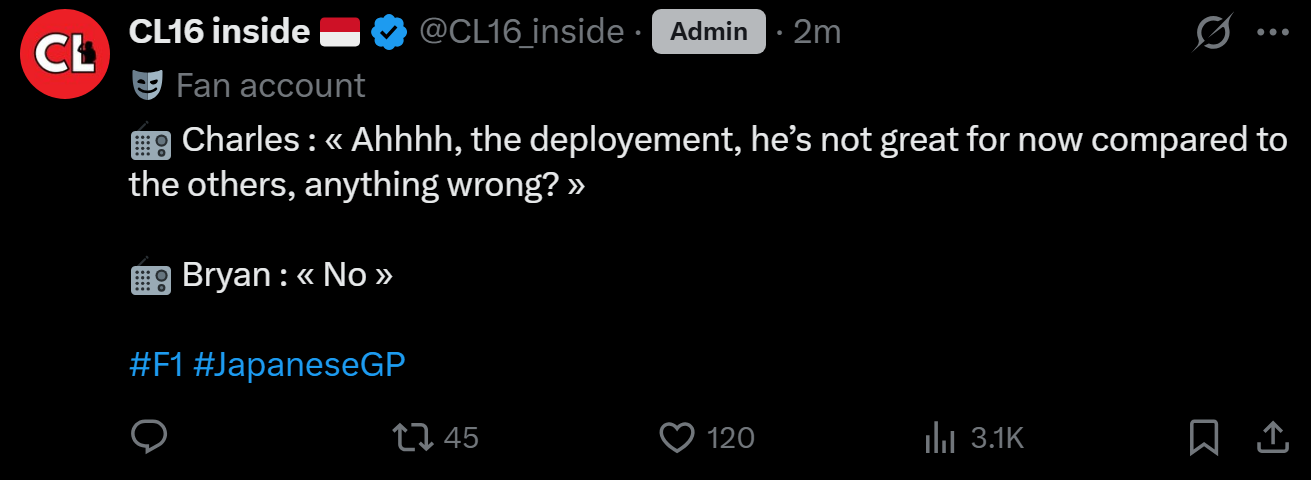
Task: Click the blue verified checkmark badge
Action: click(x=388, y=33)
